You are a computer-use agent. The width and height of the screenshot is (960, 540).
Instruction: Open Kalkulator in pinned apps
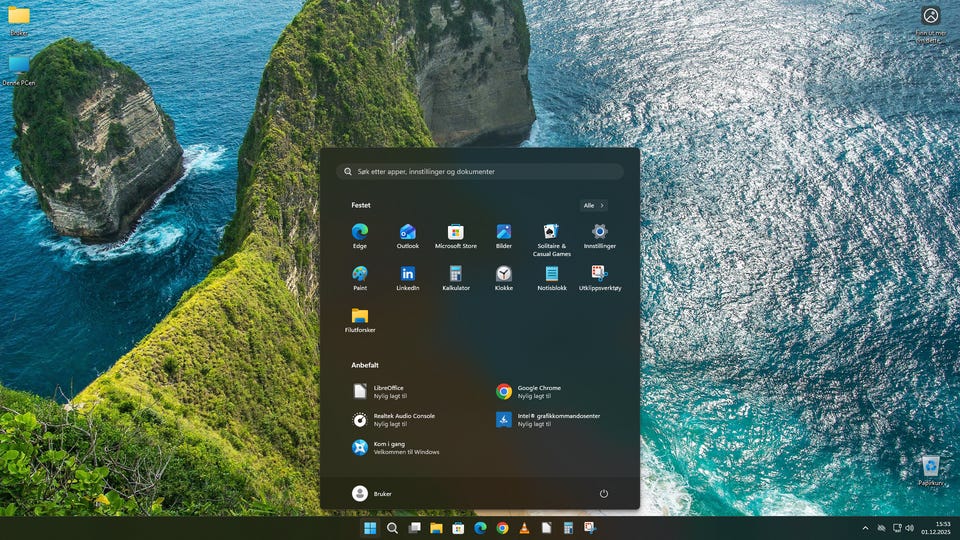tap(456, 278)
